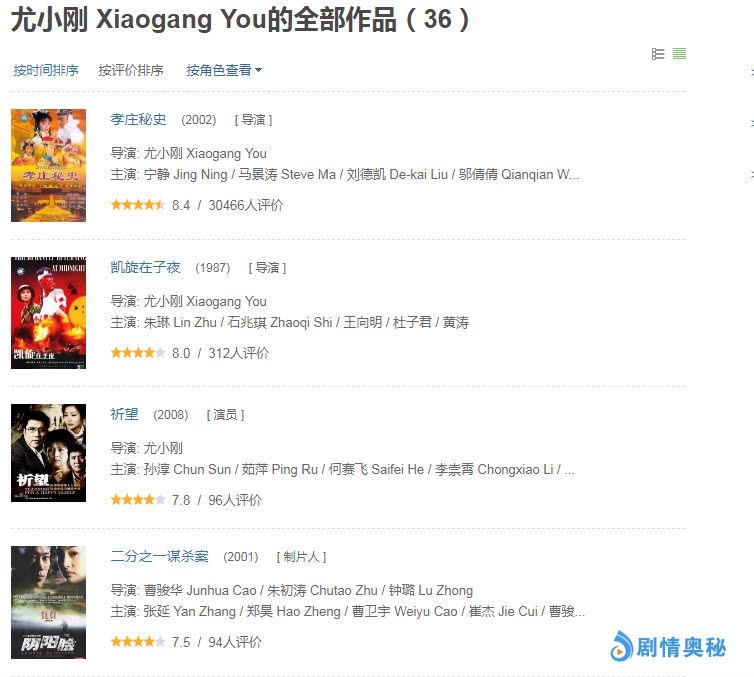Click the 二分之一谋杀案 poster thumbnail
This screenshot has height=677, width=754.
point(49,602)
